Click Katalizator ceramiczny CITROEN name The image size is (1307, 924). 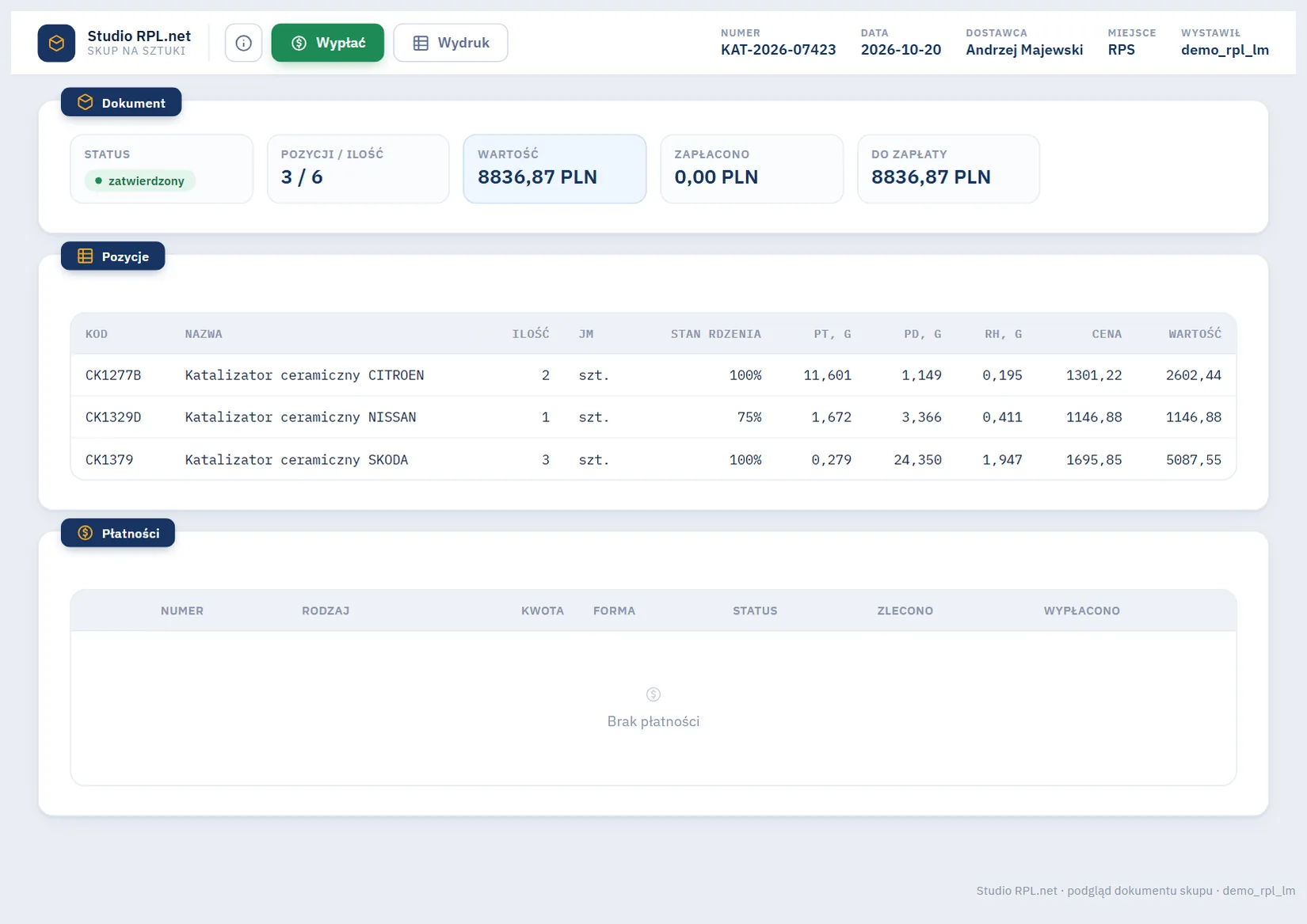point(304,375)
